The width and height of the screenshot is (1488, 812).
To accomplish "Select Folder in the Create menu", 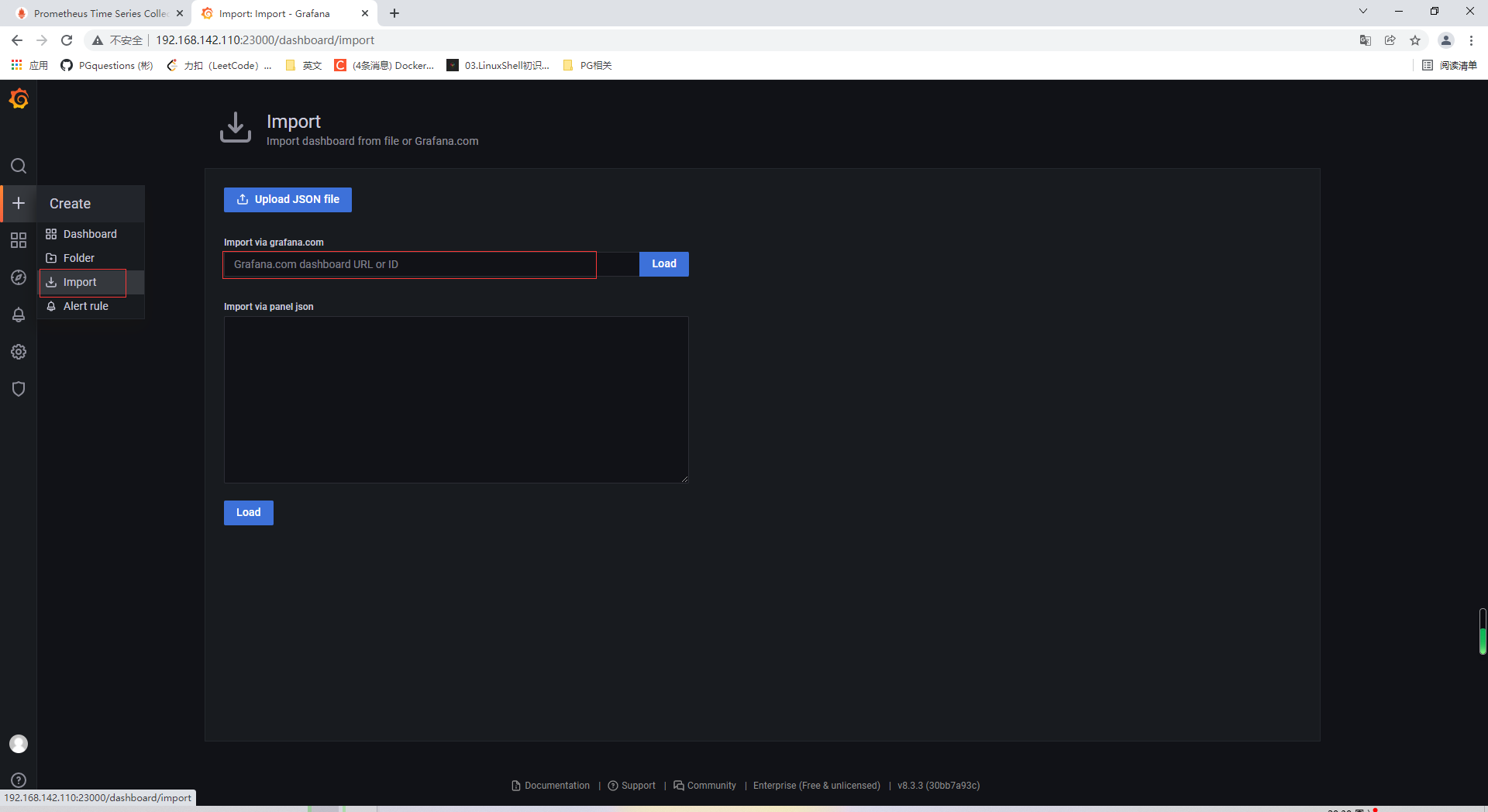I will (x=91, y=258).
